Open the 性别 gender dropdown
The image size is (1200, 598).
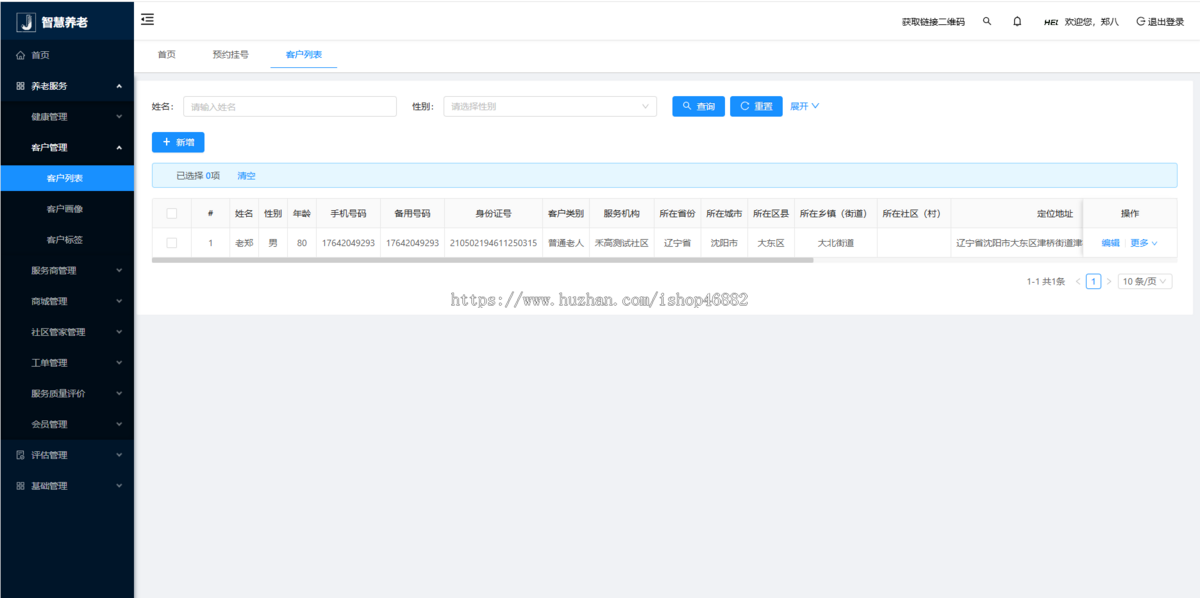pos(550,106)
